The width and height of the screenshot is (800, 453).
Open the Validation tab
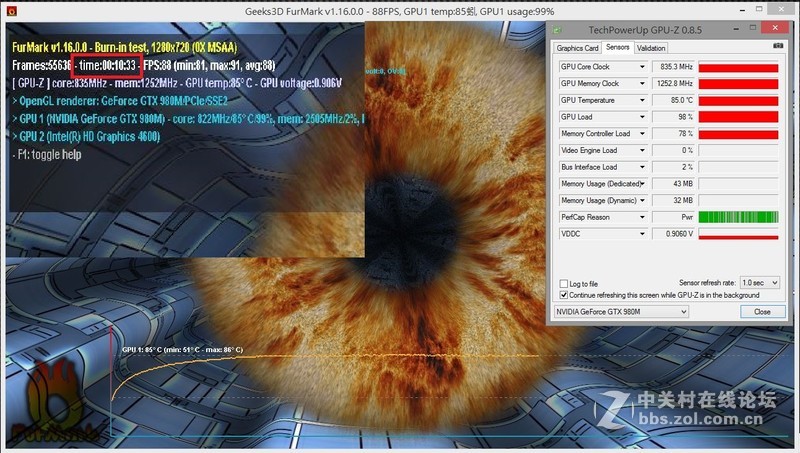651,47
